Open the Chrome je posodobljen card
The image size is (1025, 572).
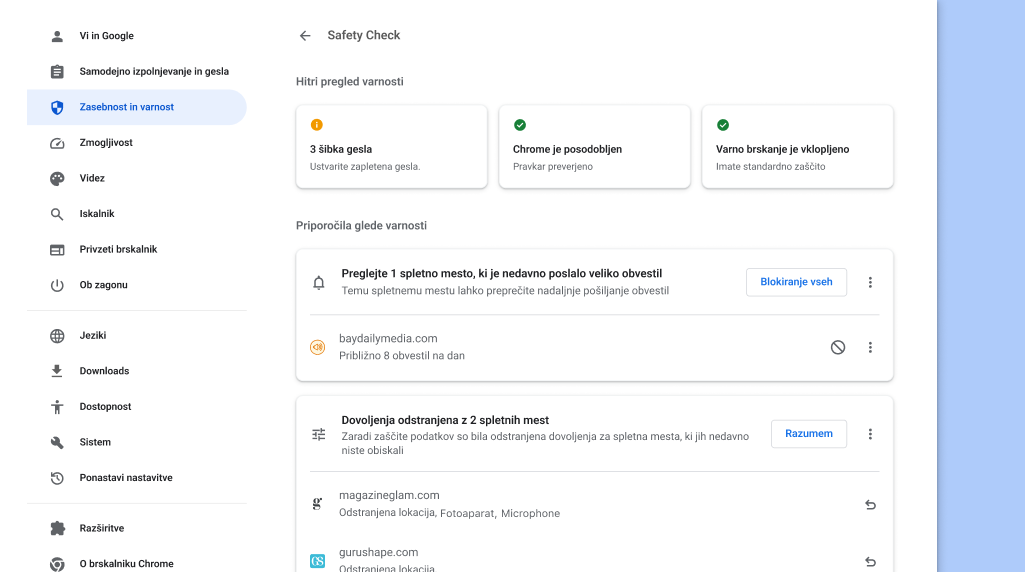click(x=594, y=146)
